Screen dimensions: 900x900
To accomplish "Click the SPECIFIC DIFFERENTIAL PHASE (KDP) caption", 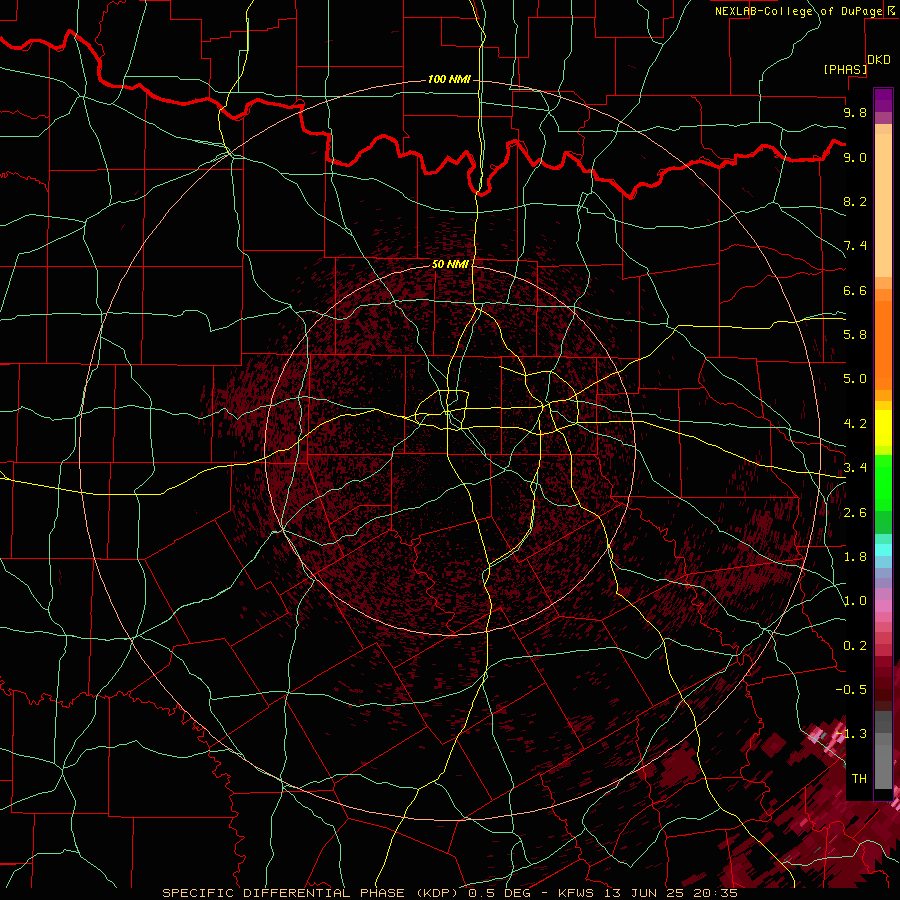I will 312,893.
